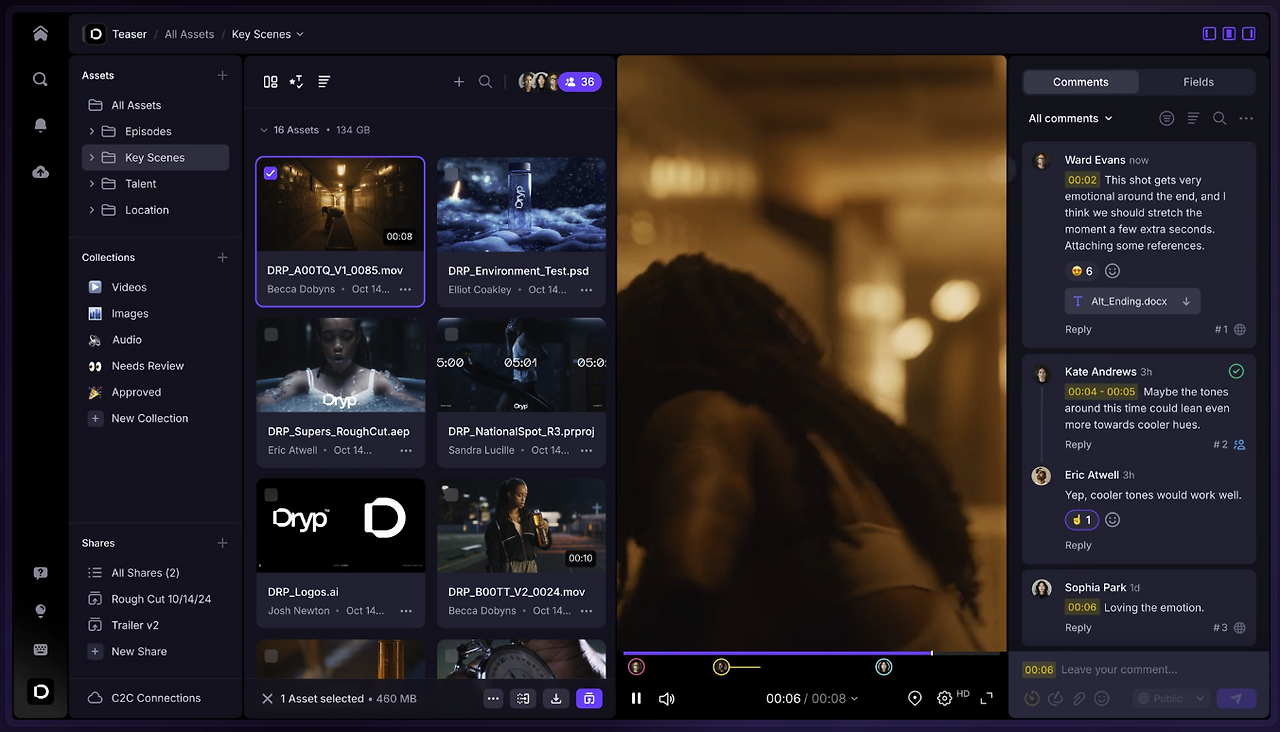The height and width of the screenshot is (732, 1280).
Task: Download the Alt_Ending.docx attachment
Action: [1186, 301]
